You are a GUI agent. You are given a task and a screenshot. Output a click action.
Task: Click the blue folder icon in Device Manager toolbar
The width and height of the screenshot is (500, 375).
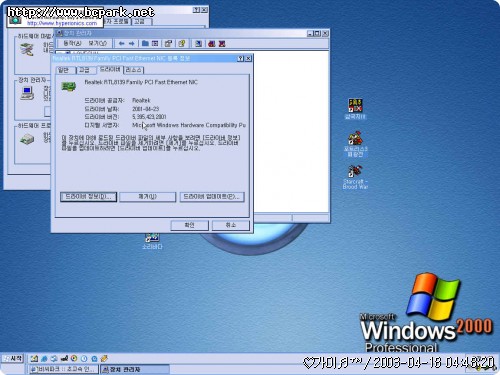coord(145,43)
